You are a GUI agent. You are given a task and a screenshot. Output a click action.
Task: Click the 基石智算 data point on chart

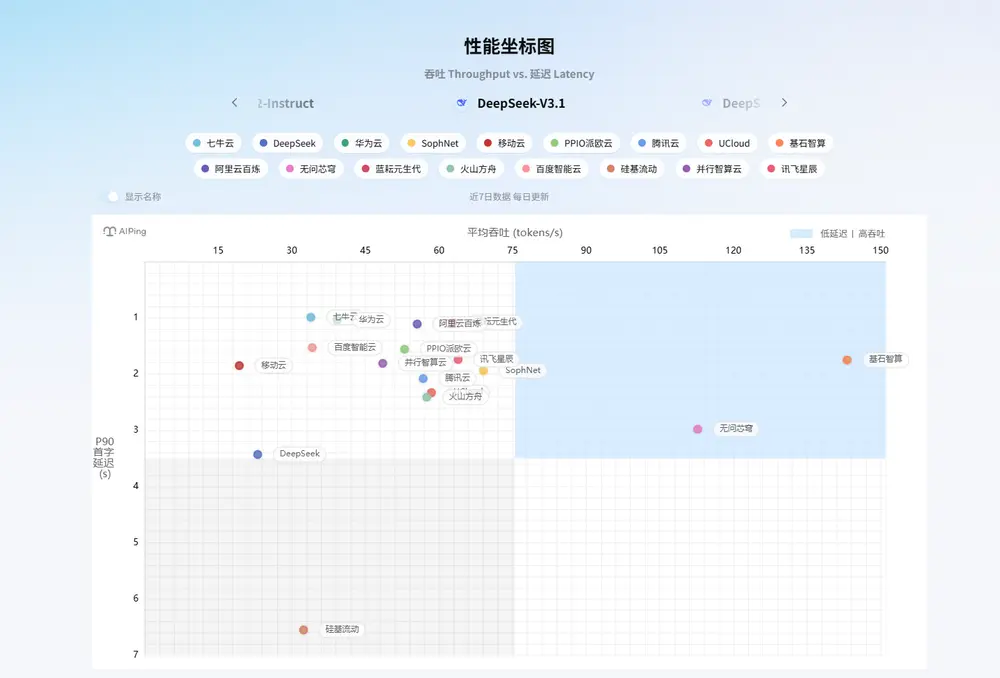847,360
